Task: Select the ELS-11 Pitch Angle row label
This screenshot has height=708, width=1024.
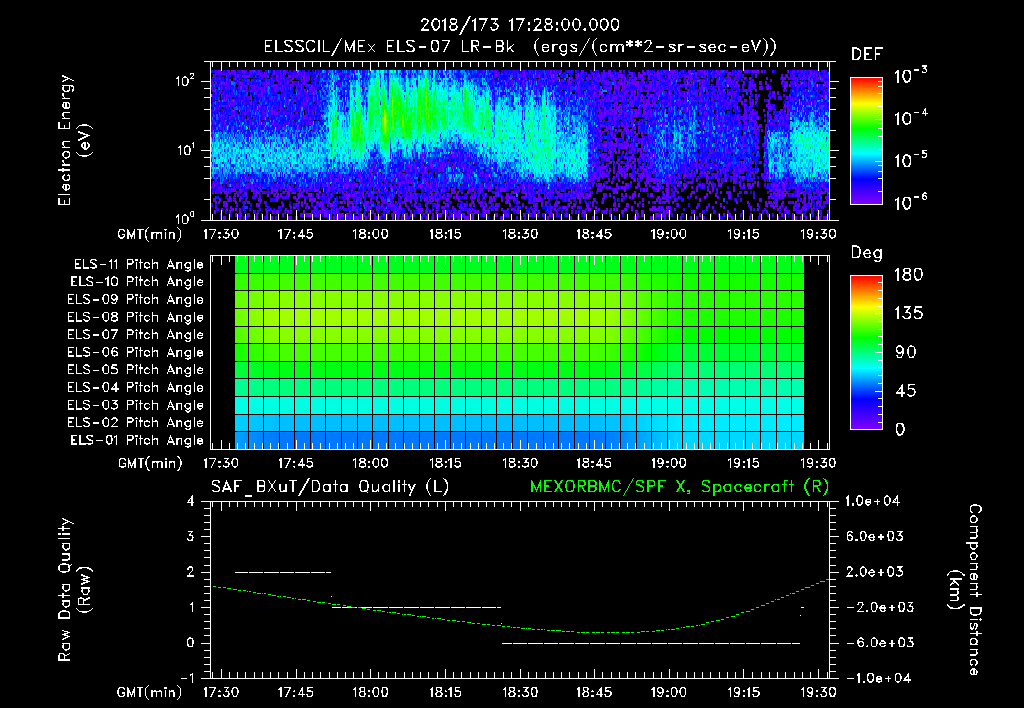Action: (138, 265)
